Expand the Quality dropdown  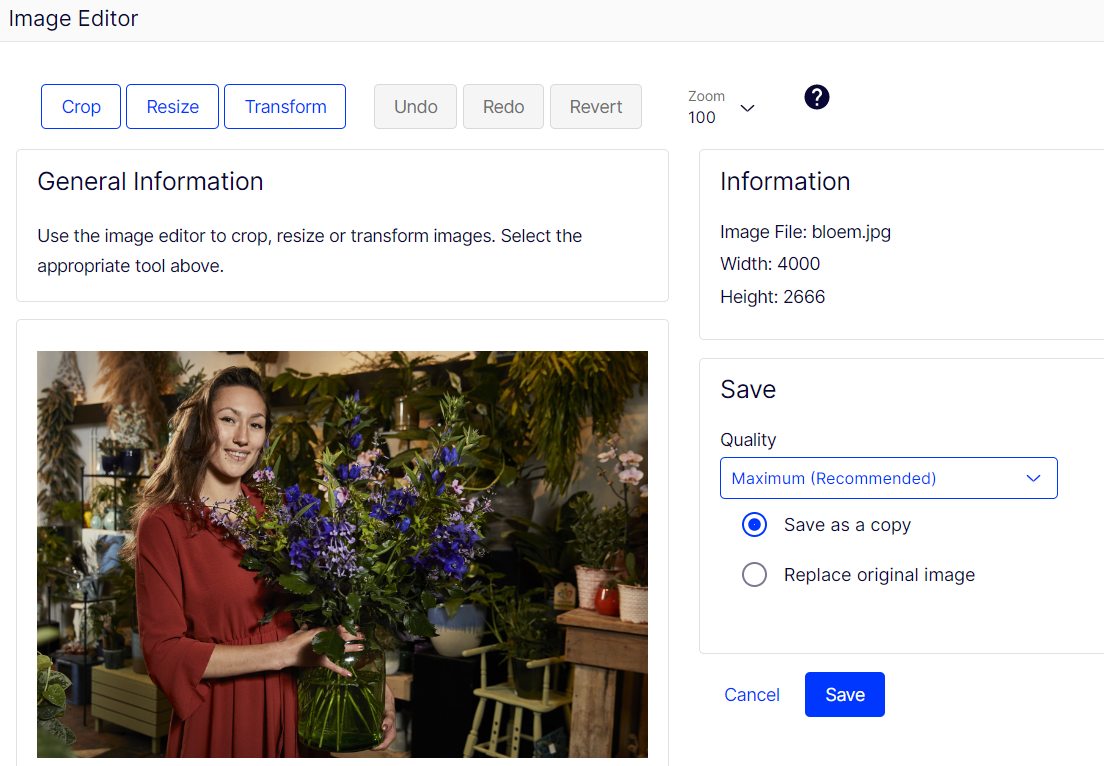pos(887,478)
